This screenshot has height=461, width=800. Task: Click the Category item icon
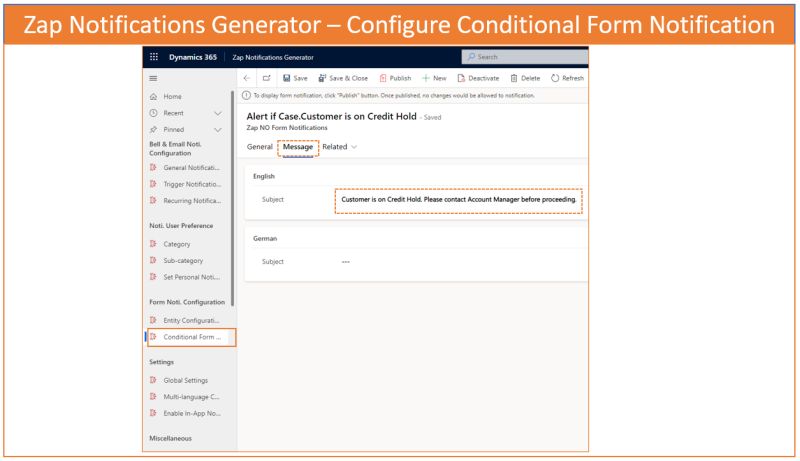click(153, 244)
